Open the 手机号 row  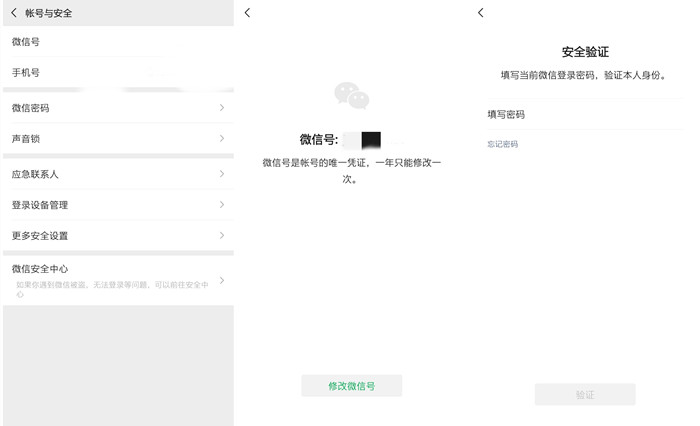118,72
